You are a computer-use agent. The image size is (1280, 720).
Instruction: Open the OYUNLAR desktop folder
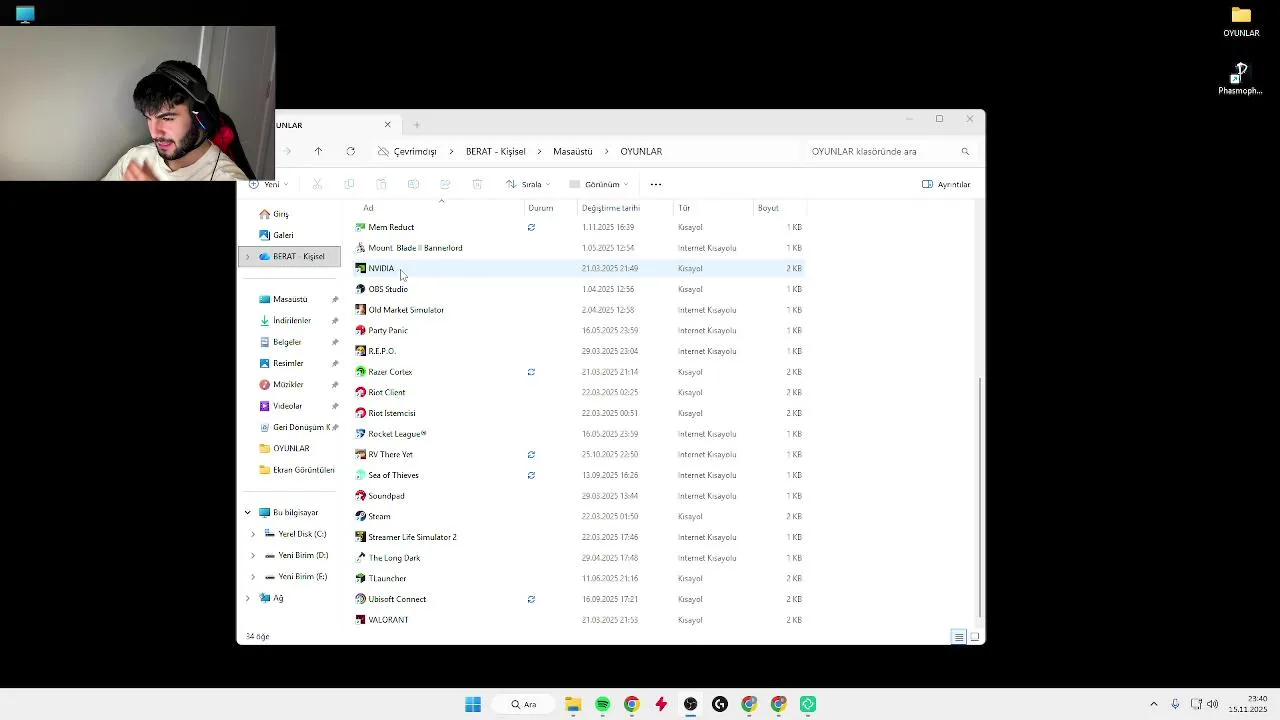coord(1241,22)
